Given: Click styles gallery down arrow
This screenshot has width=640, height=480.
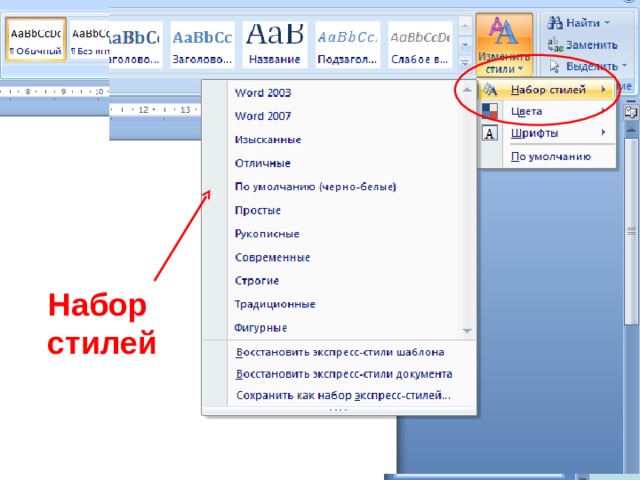Looking at the screenshot, I should 465,44.
